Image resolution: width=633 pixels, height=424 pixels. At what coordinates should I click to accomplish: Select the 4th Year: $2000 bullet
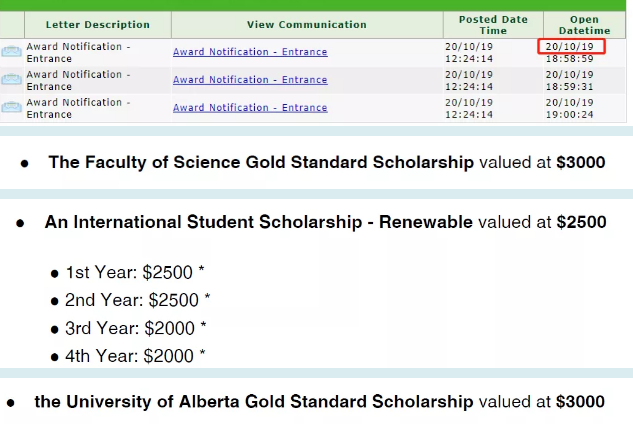[135, 356]
